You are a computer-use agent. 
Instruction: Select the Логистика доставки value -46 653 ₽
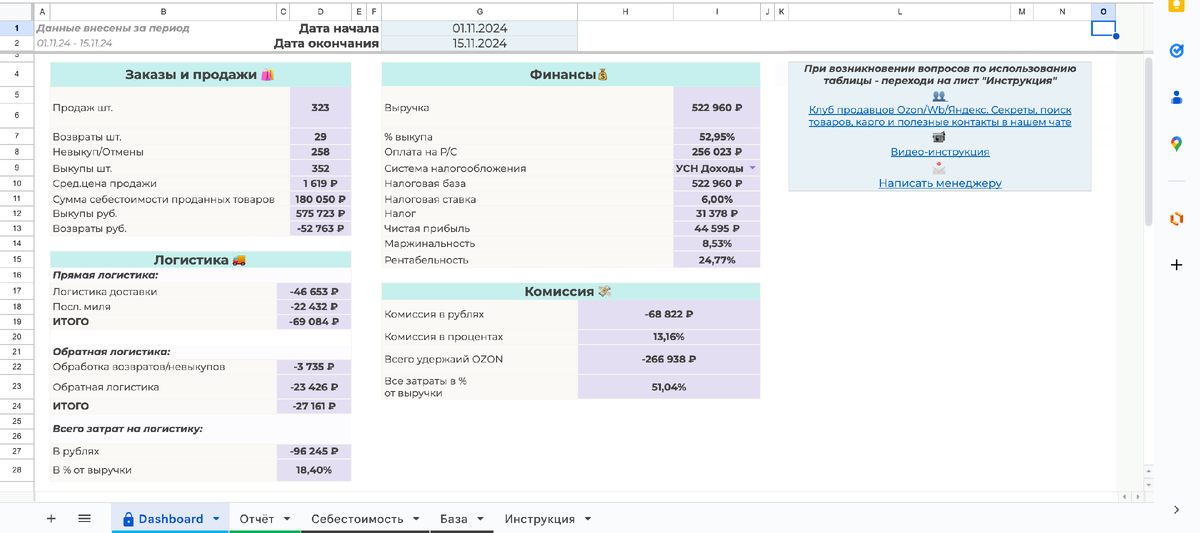[x=314, y=292]
